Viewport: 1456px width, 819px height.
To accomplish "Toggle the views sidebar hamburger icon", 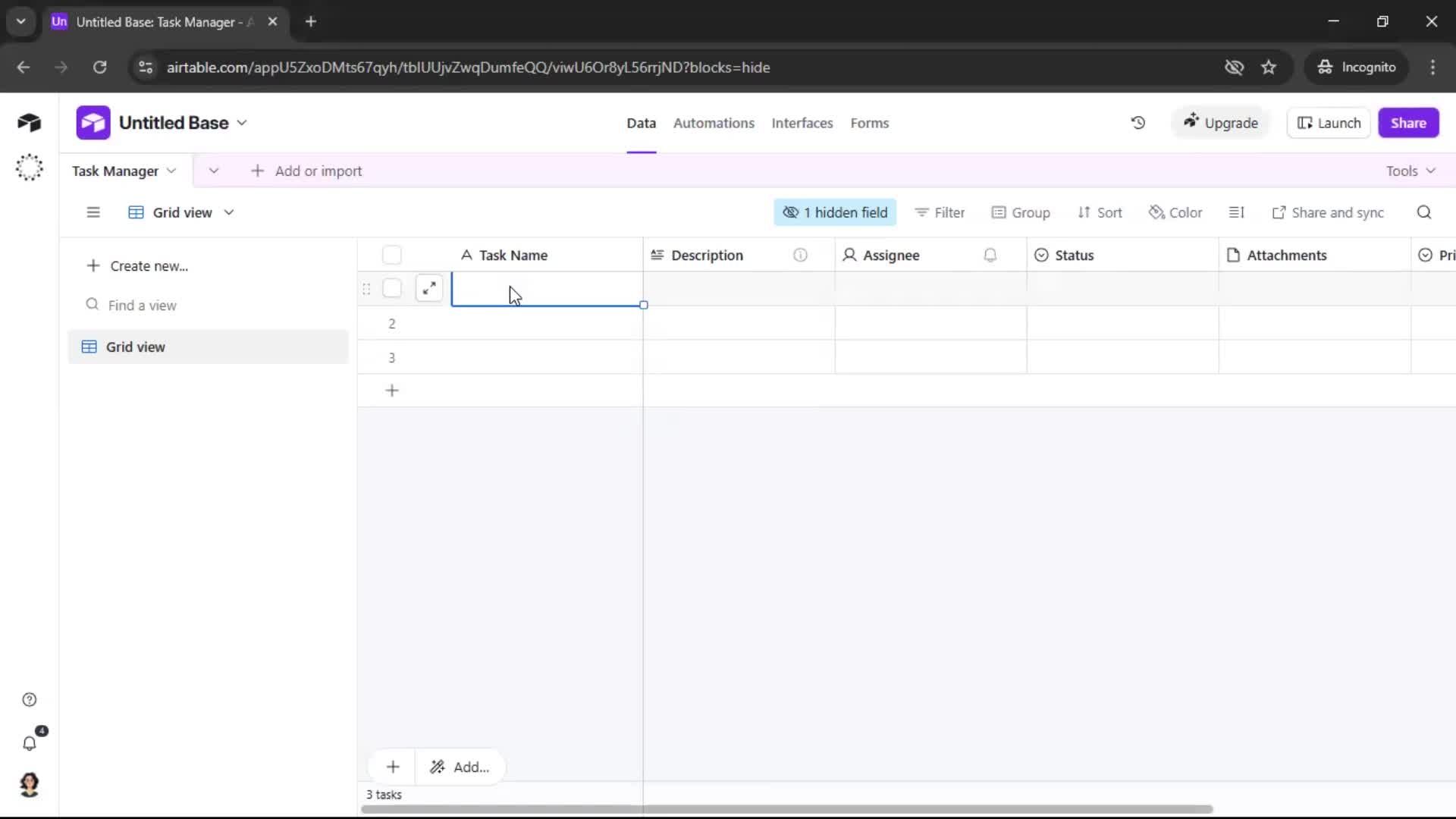I will click(93, 212).
